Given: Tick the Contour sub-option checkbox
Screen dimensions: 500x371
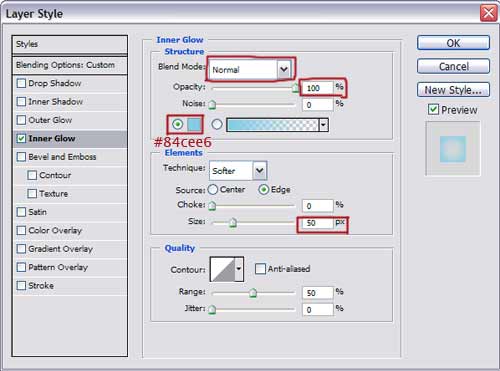Looking at the screenshot, I should tap(32, 175).
